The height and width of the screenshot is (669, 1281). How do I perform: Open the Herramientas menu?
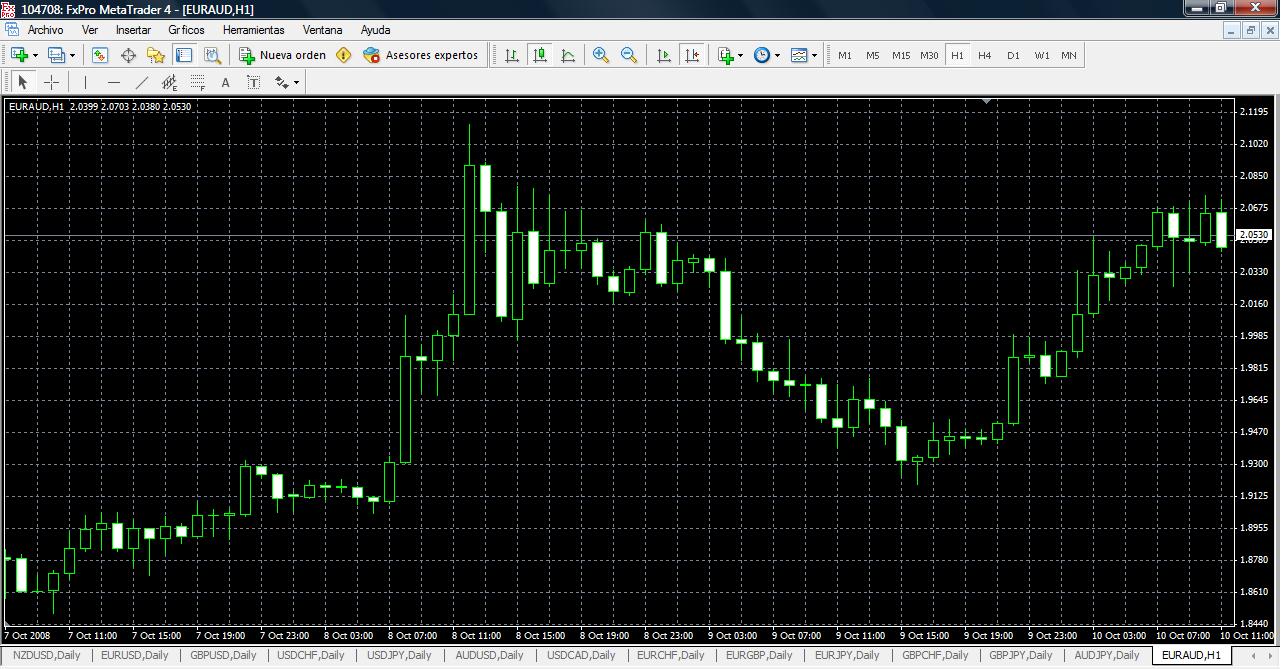coord(253,30)
